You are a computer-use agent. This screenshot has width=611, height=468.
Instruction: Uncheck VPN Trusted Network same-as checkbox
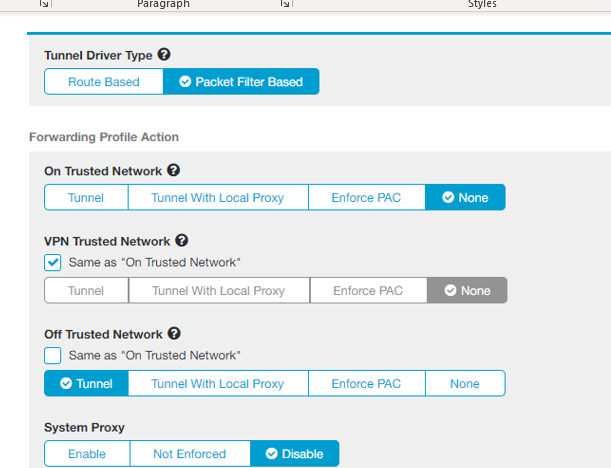point(53,262)
